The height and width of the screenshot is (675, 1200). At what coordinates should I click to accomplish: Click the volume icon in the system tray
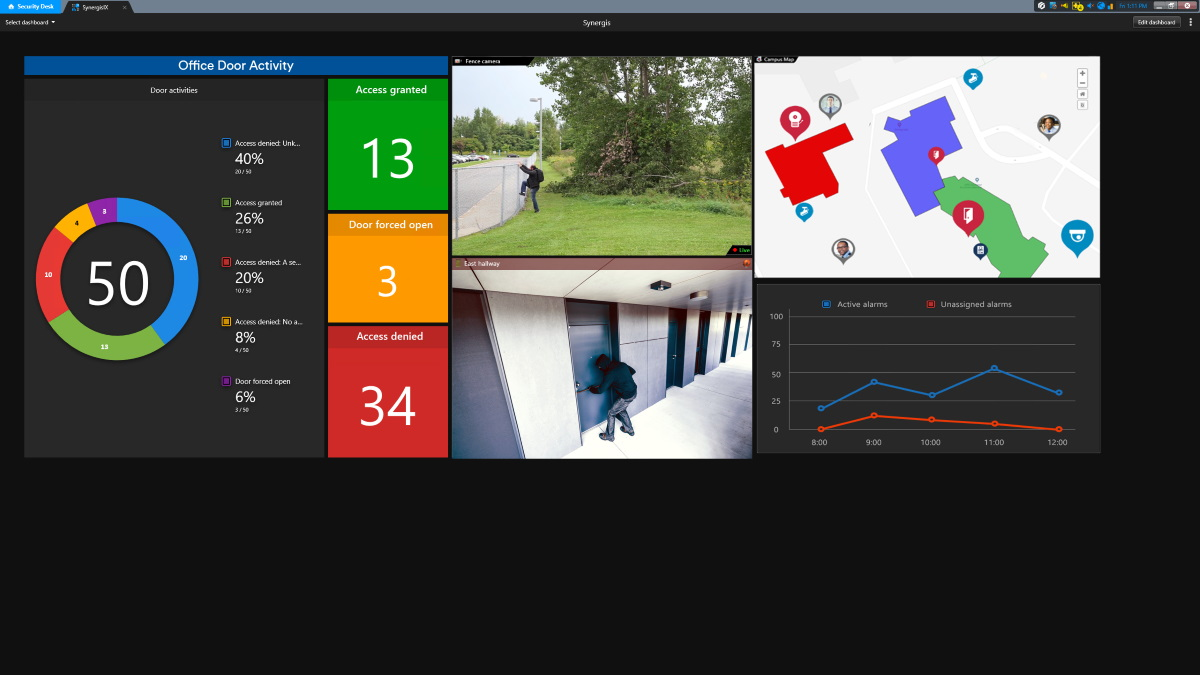1090,5
